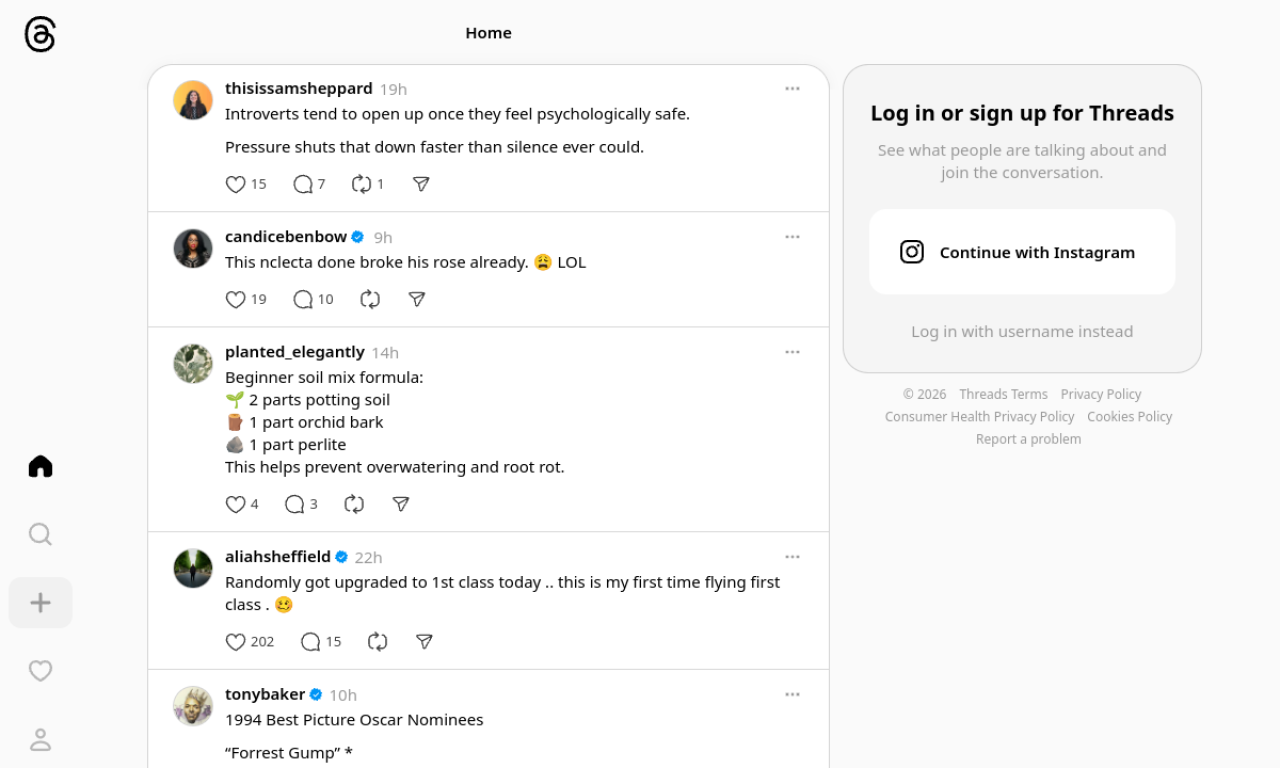Screen dimensions: 1280x768
Task: Open the Home feed via sidebar house icon
Action: point(40,466)
